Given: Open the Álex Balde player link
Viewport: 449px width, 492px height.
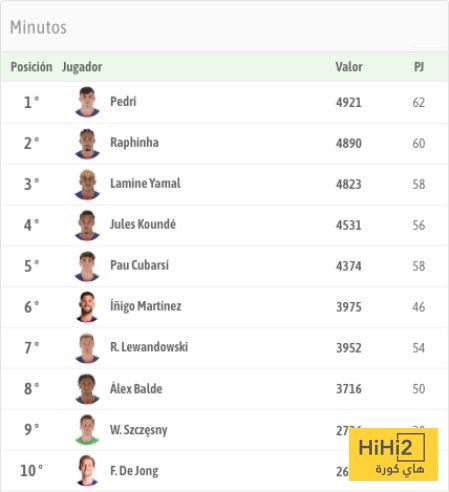Looking at the screenshot, I should (136, 388).
